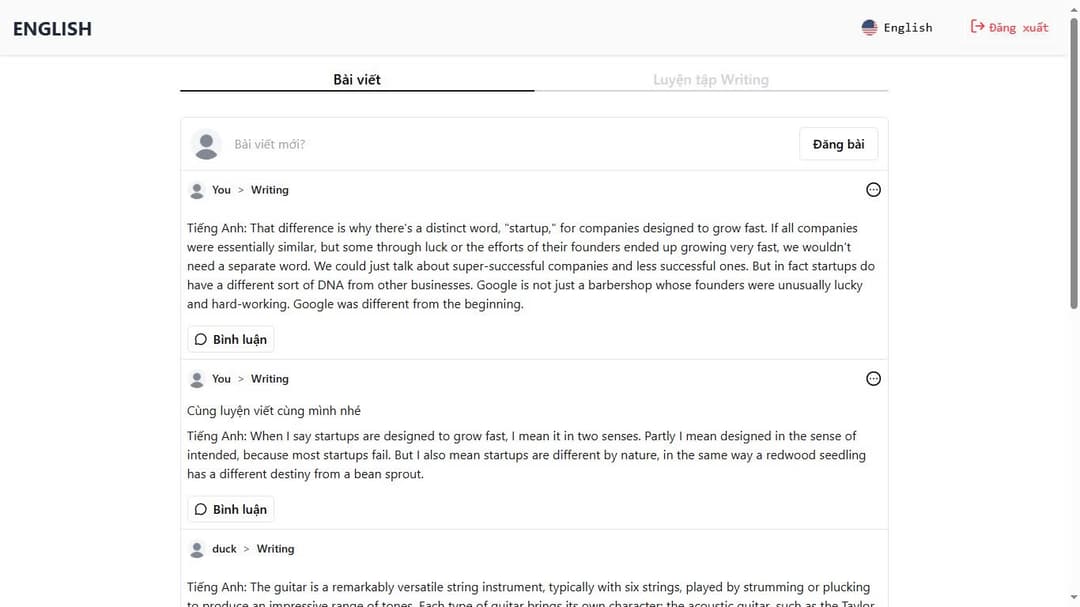Viewport: 1080px width, 607px height.
Task: Click the Writing link on duck's post
Action: coord(275,549)
